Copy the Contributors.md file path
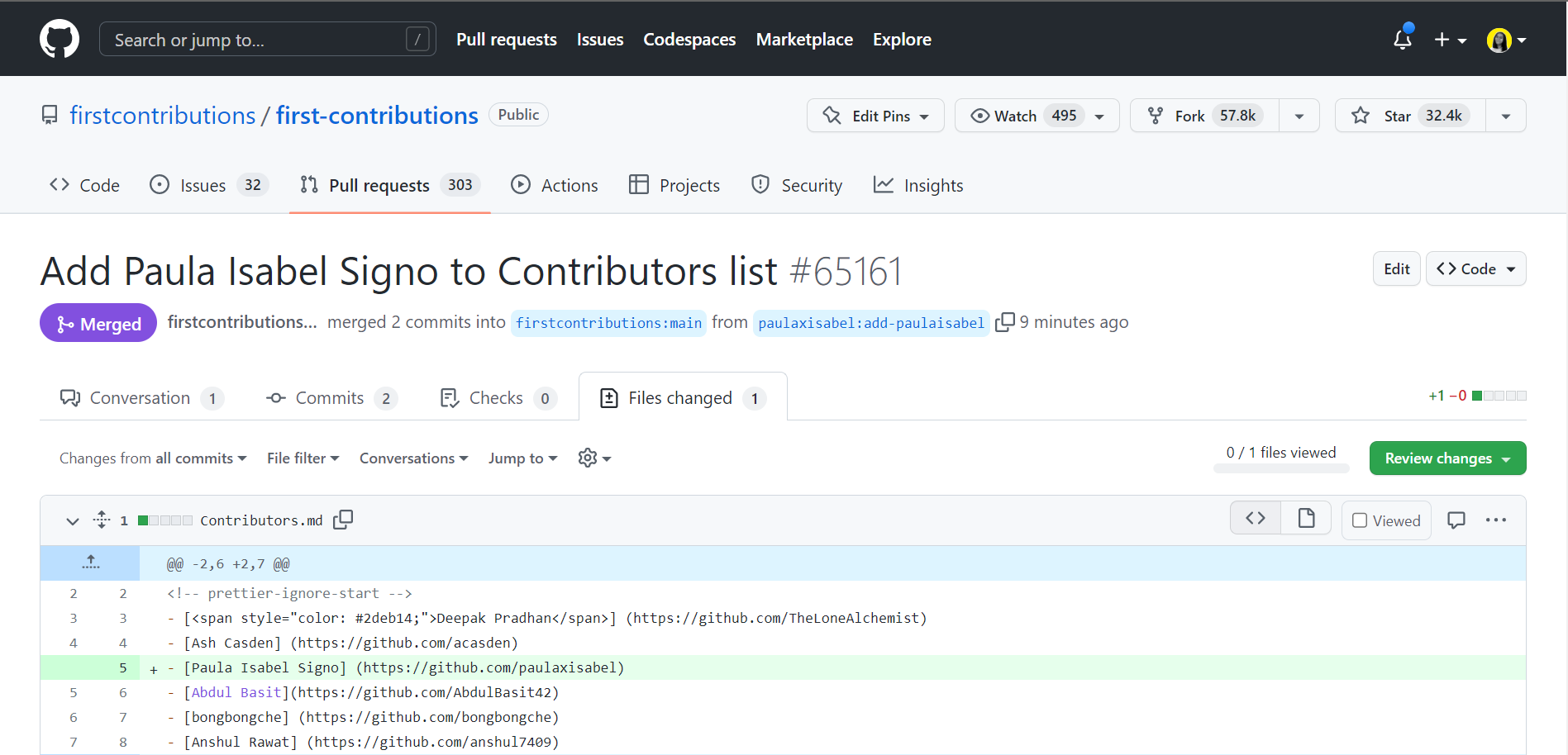 (x=343, y=520)
